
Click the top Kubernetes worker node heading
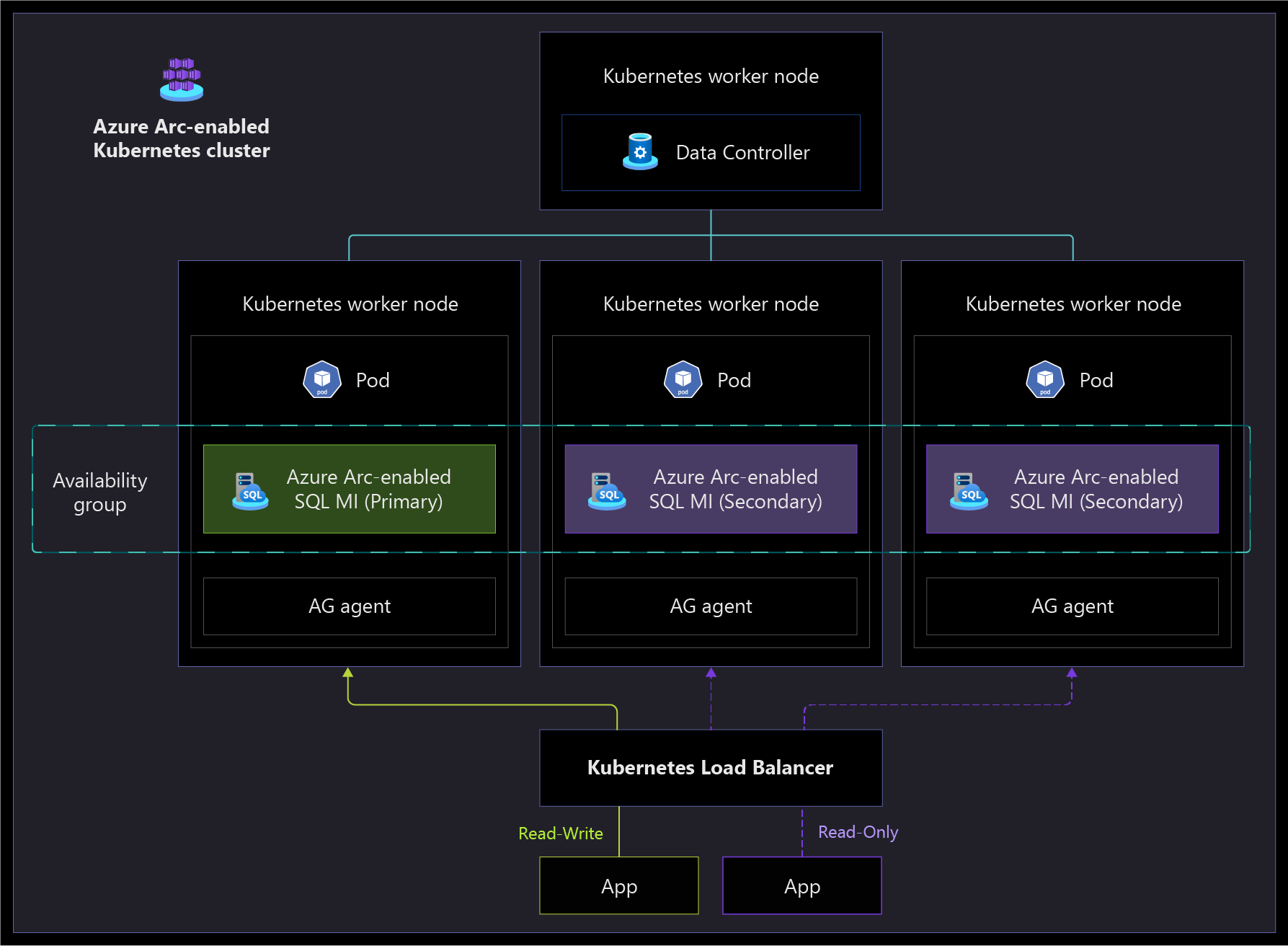711,76
